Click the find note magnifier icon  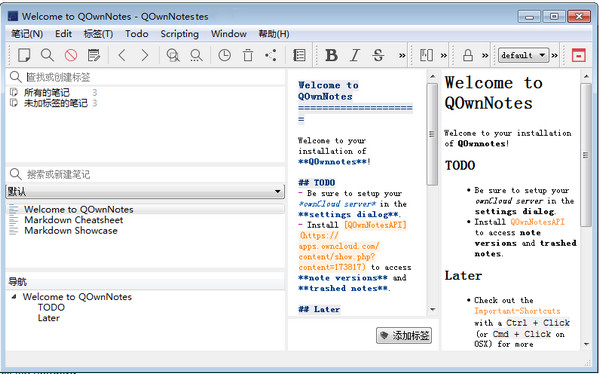tap(47, 55)
